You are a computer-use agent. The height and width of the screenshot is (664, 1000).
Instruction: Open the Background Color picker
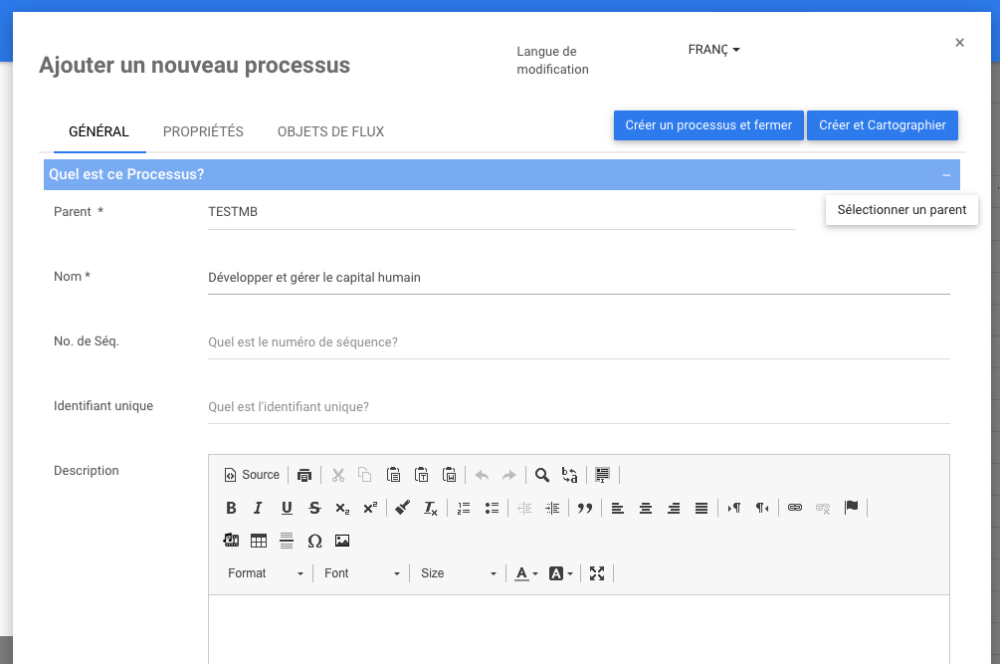561,573
